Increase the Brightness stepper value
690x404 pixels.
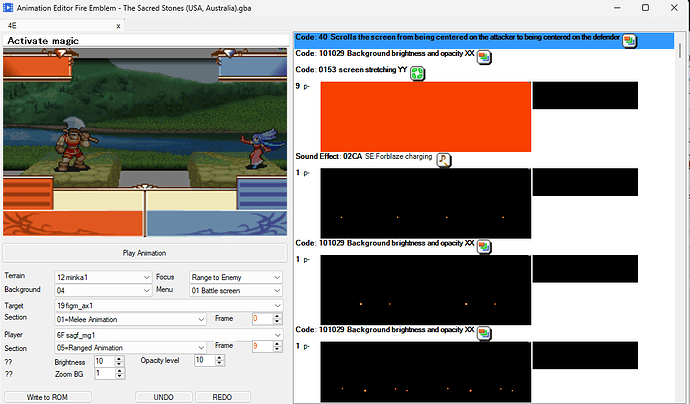coord(119,359)
